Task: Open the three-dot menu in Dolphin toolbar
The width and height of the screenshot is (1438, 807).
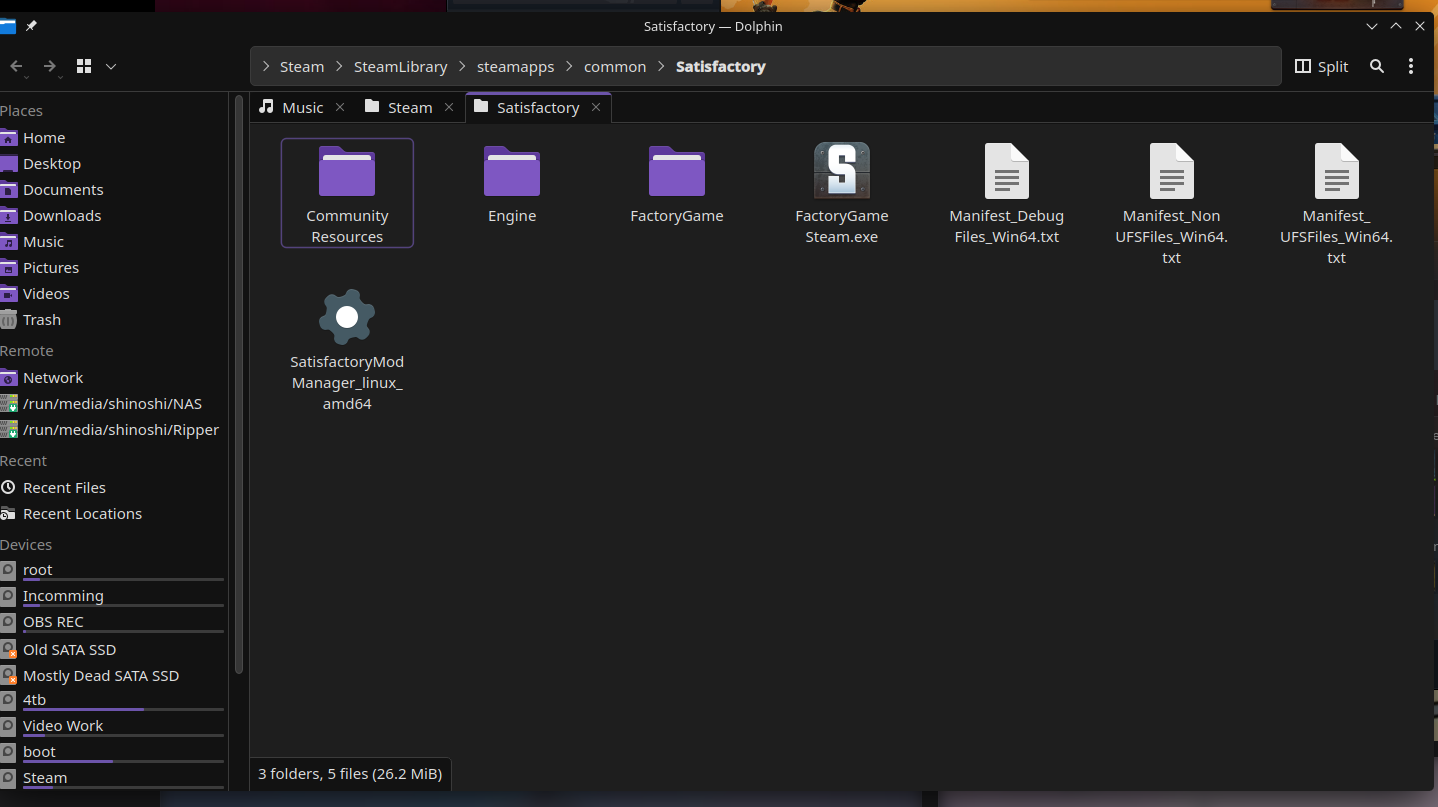Action: point(1411,66)
